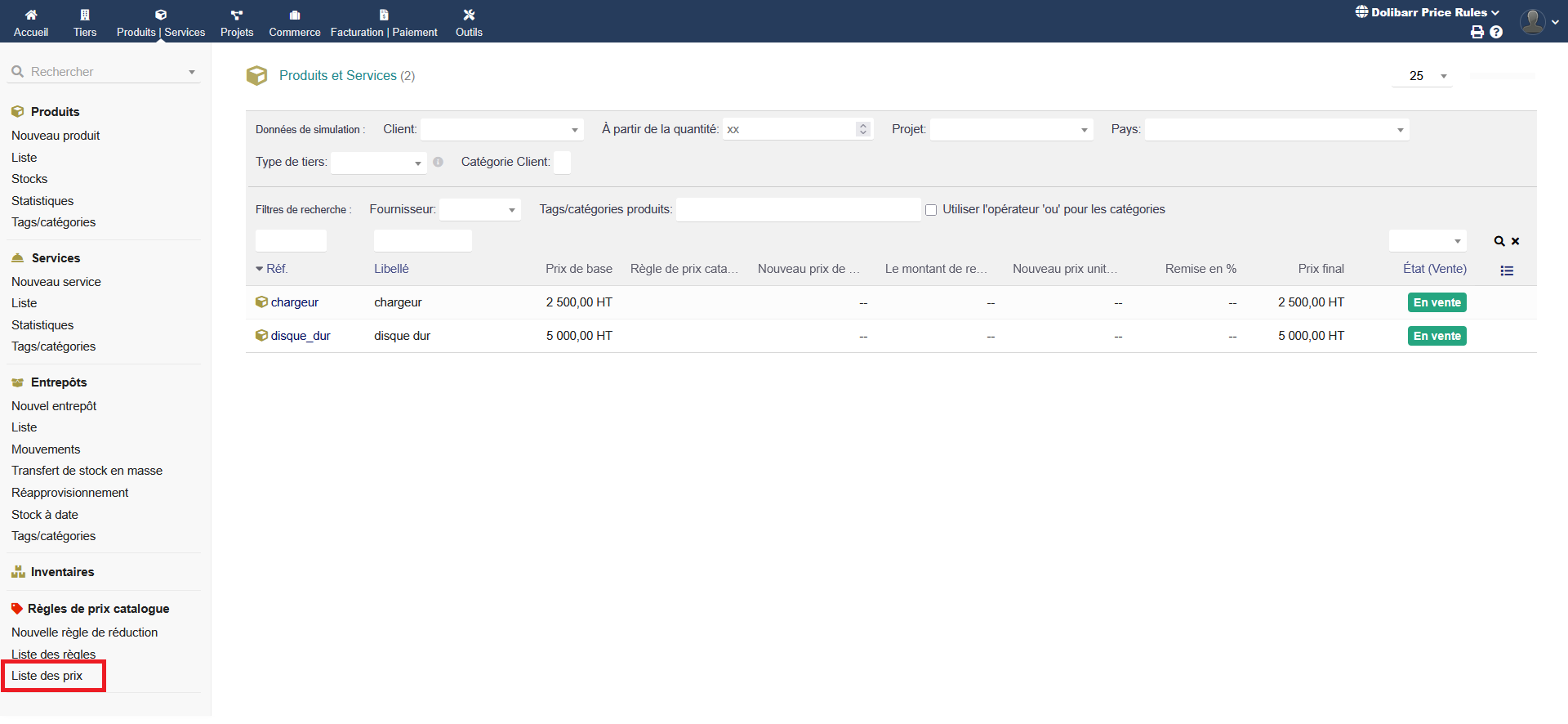
Task: Click the Tags/catégories produits filter field
Action: pyautogui.click(x=798, y=210)
